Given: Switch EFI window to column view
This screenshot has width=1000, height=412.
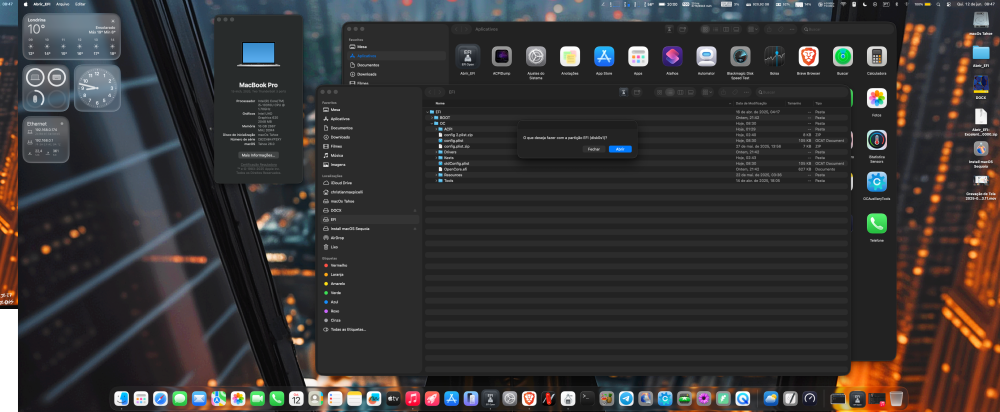Looking at the screenshot, I should pyautogui.click(x=680, y=92).
